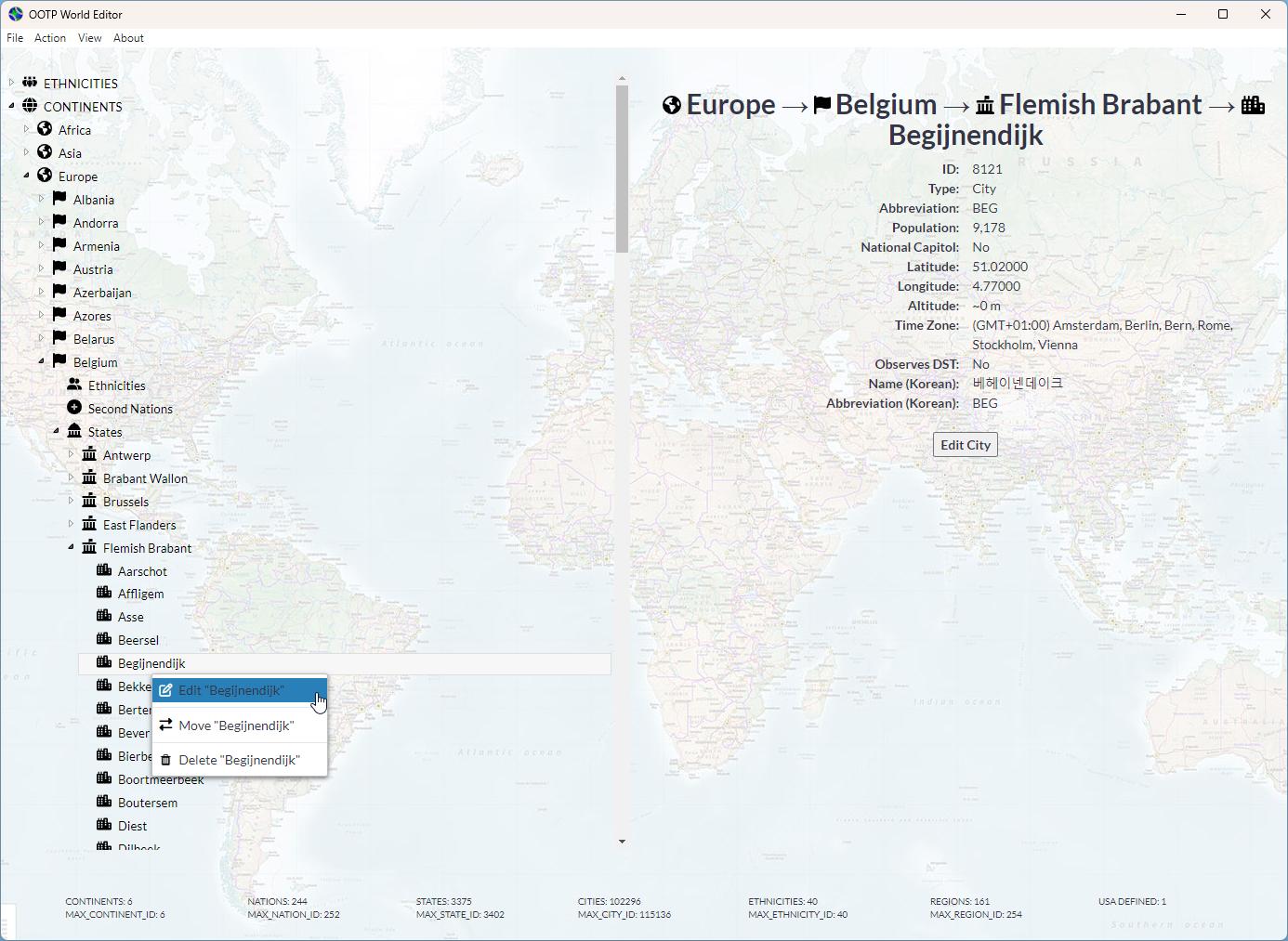Click the ETHNICITIES grid icon at top
The height and width of the screenshot is (941, 1288).
[x=30, y=83]
